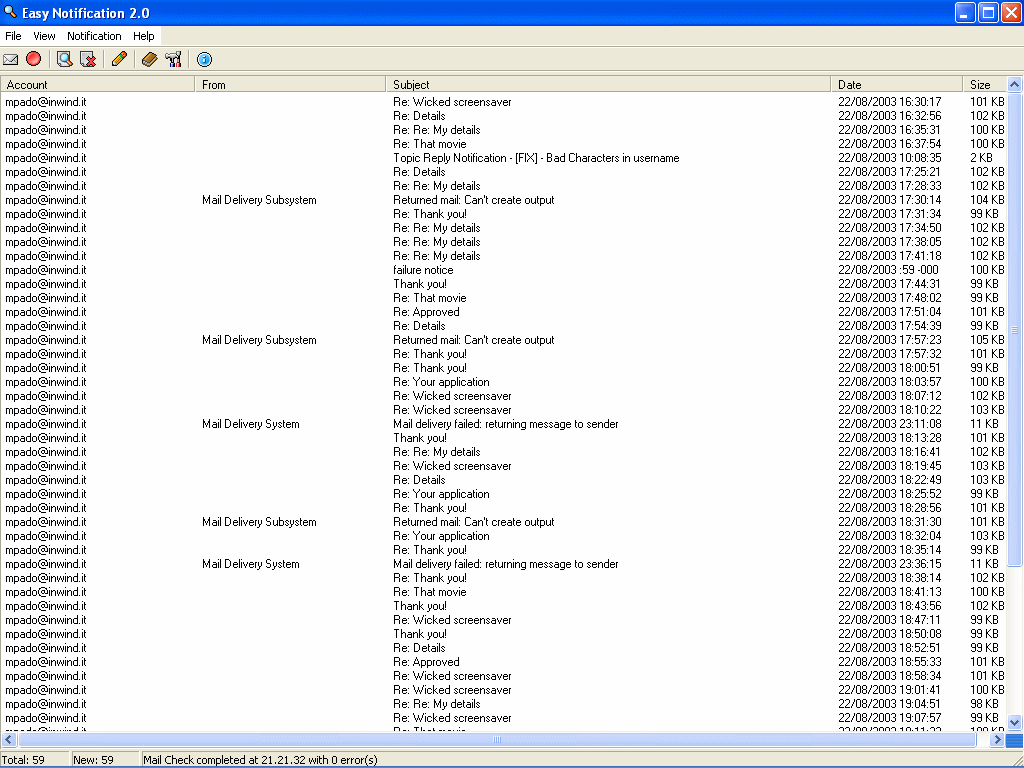The height and width of the screenshot is (768, 1024).
Task: Sort by the Subject column header
Action: coord(608,85)
